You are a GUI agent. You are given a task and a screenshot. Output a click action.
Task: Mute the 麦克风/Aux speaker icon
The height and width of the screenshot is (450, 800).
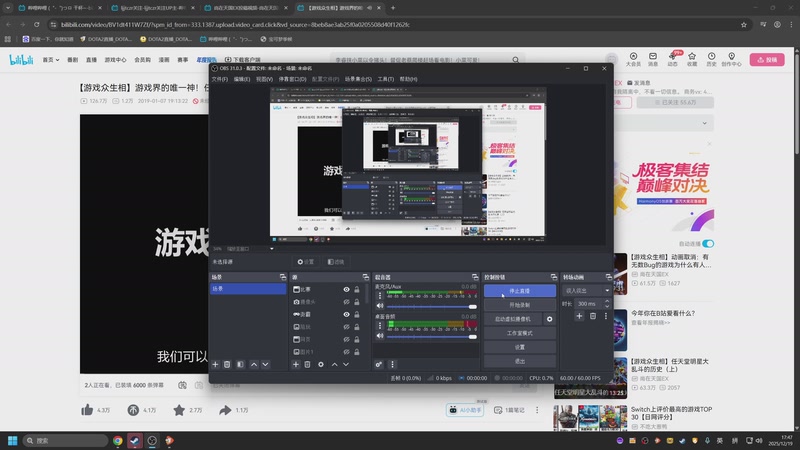tap(380, 306)
